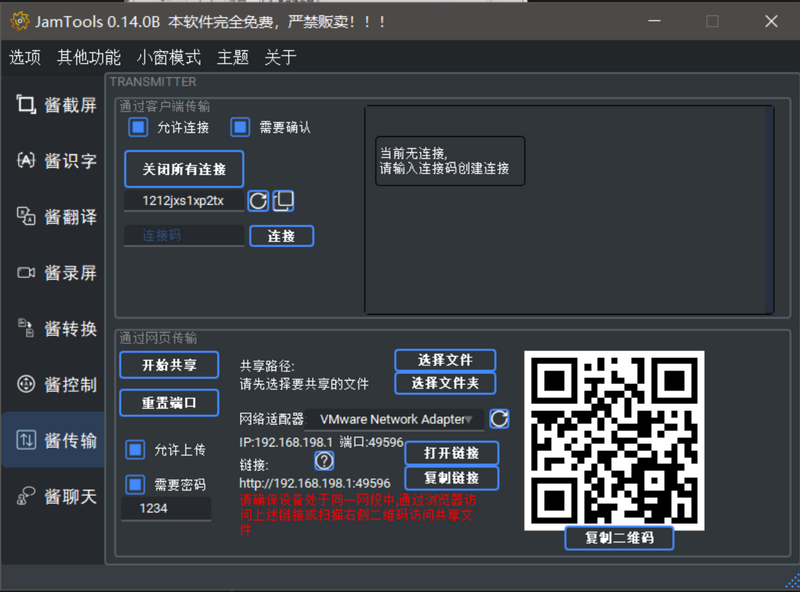Open the 酱翻译 translate sidebar item
This screenshot has height=592, width=800.
(56, 217)
